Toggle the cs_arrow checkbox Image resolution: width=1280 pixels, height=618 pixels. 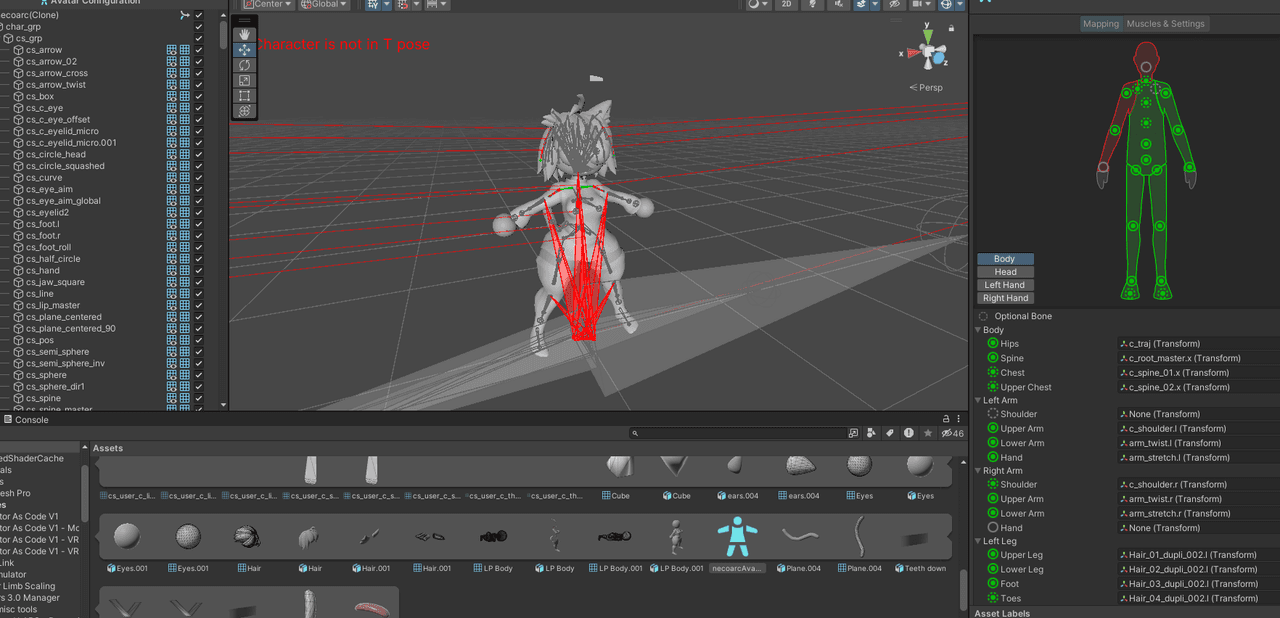(x=199, y=50)
